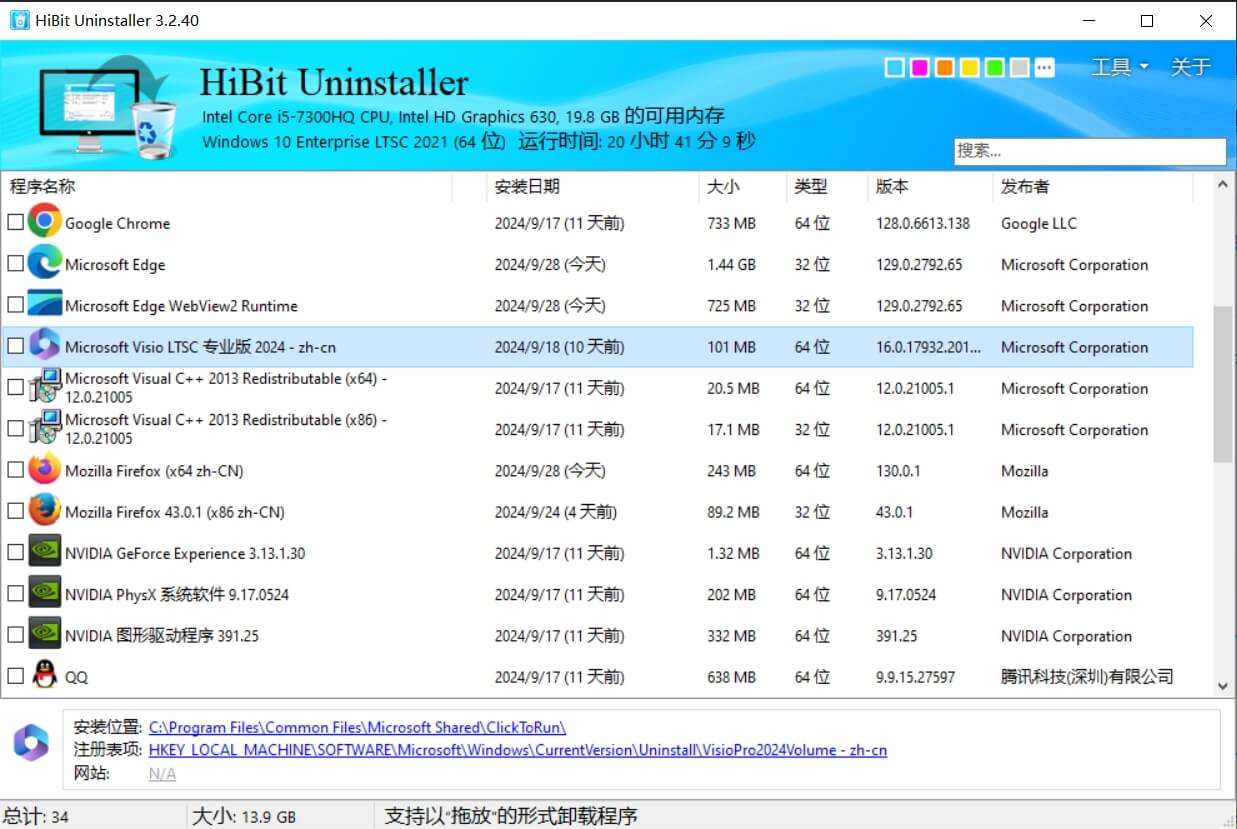Click publisher 腾讯科技(深圳)有限公司
Image resolution: width=1237 pixels, height=829 pixels.
1087,676
